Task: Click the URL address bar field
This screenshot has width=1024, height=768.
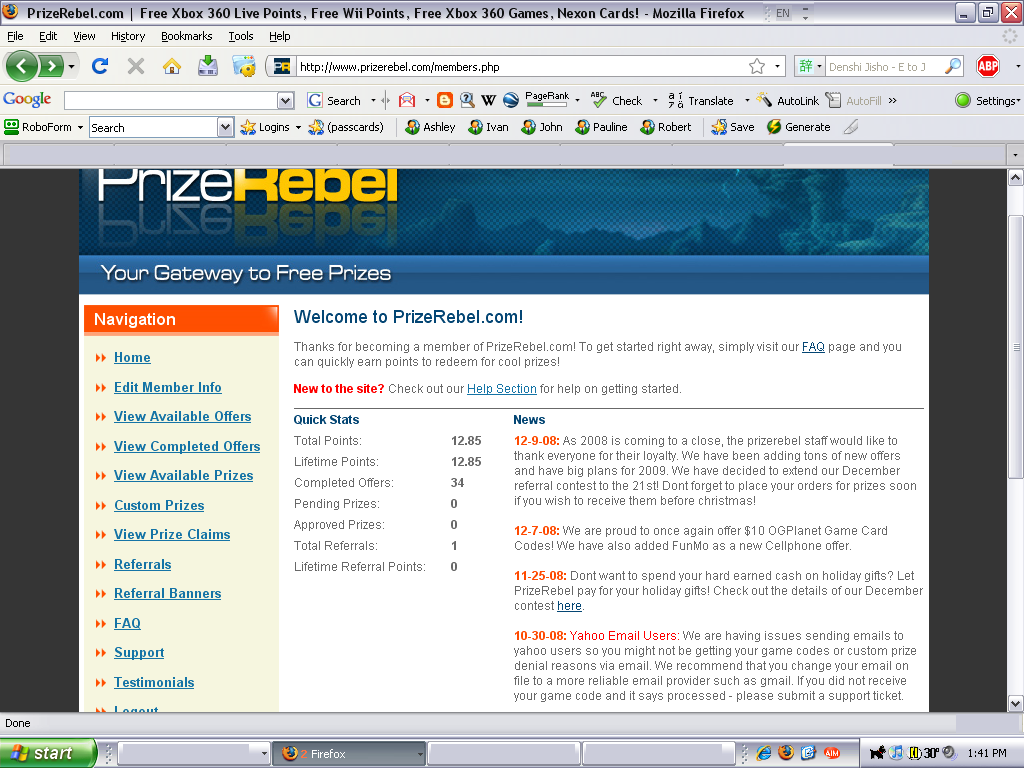Action: (520, 67)
